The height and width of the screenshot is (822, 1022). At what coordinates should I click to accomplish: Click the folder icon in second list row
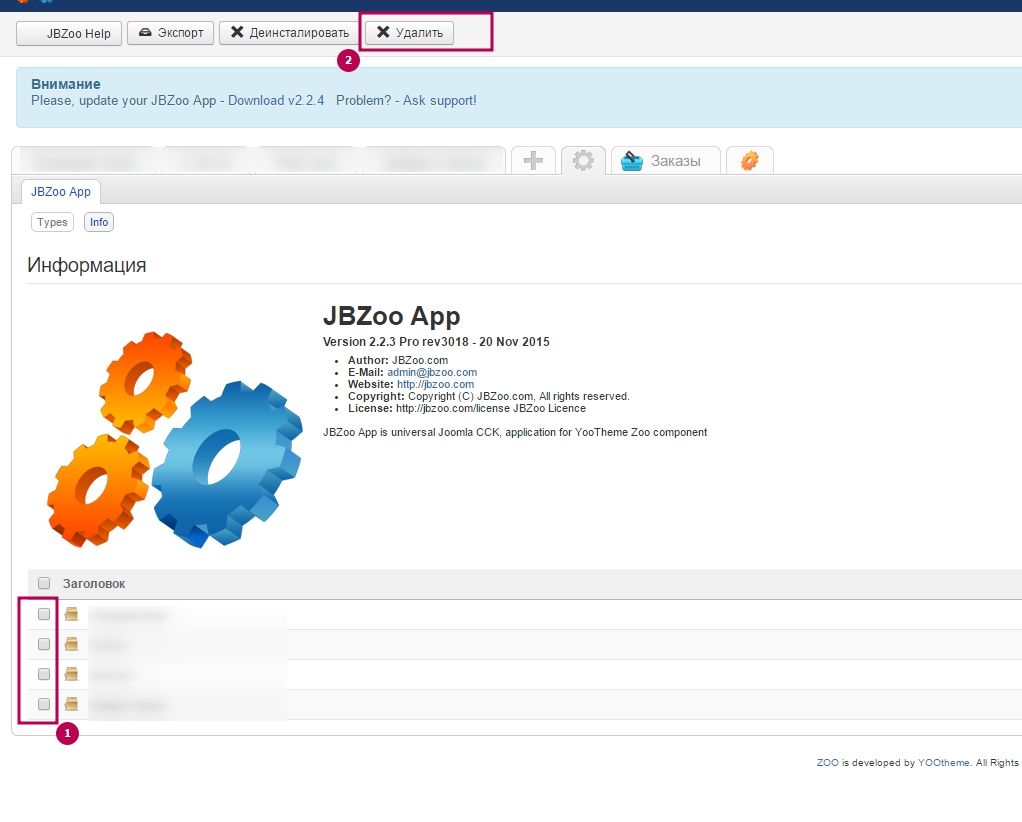coord(72,644)
